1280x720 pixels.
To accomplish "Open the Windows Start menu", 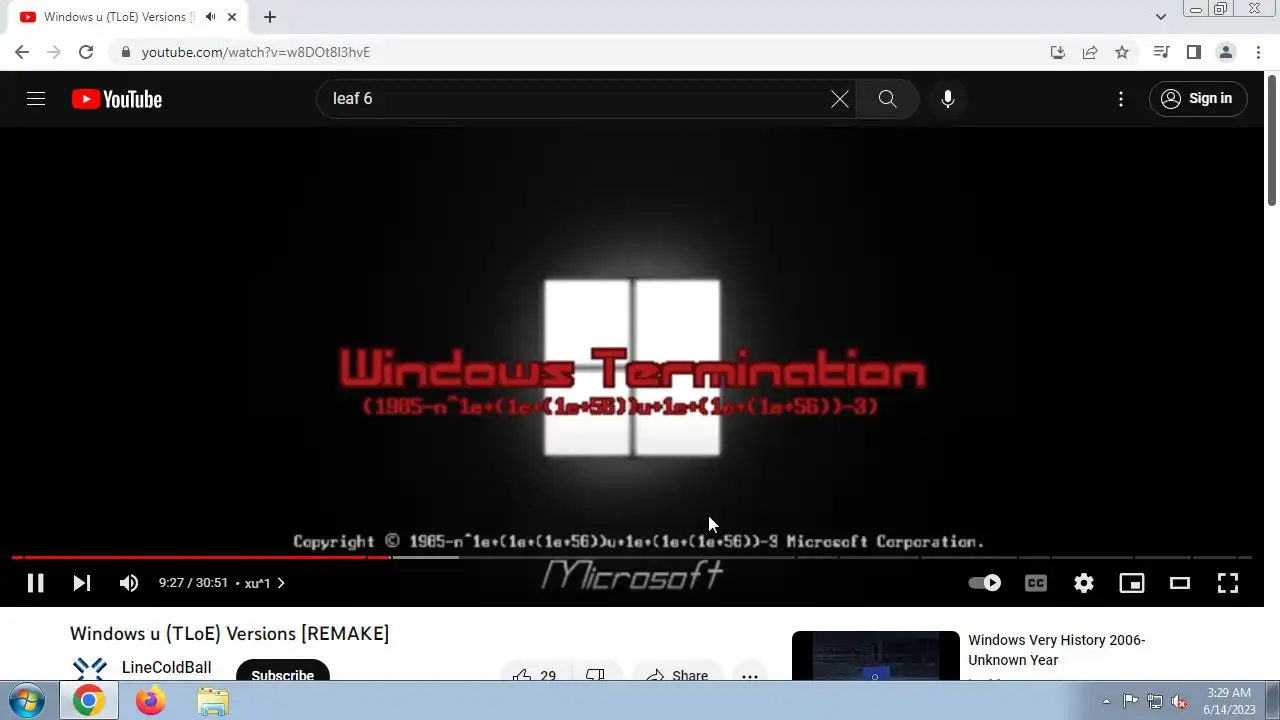I will pyautogui.click(x=27, y=701).
